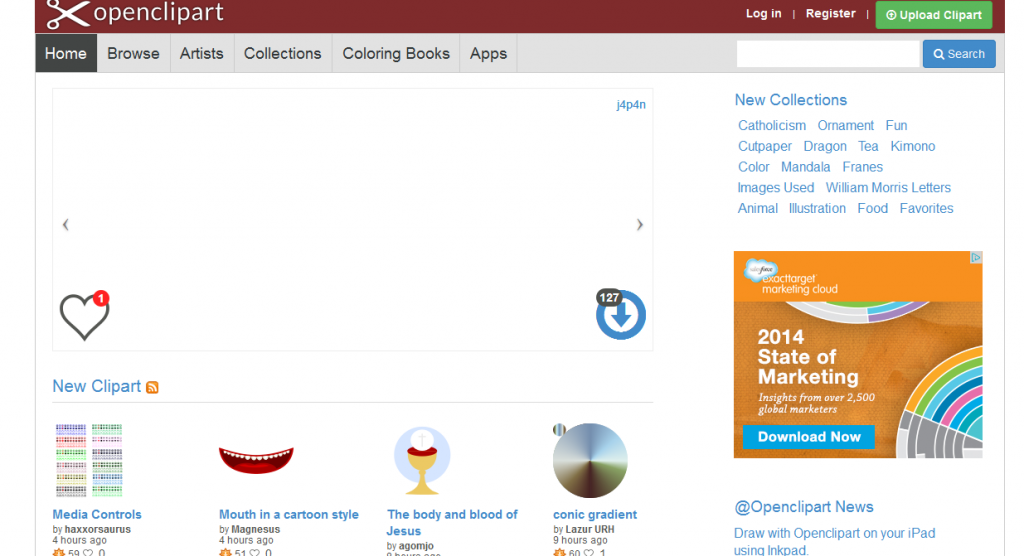Open the Images Used collection

coord(776,188)
